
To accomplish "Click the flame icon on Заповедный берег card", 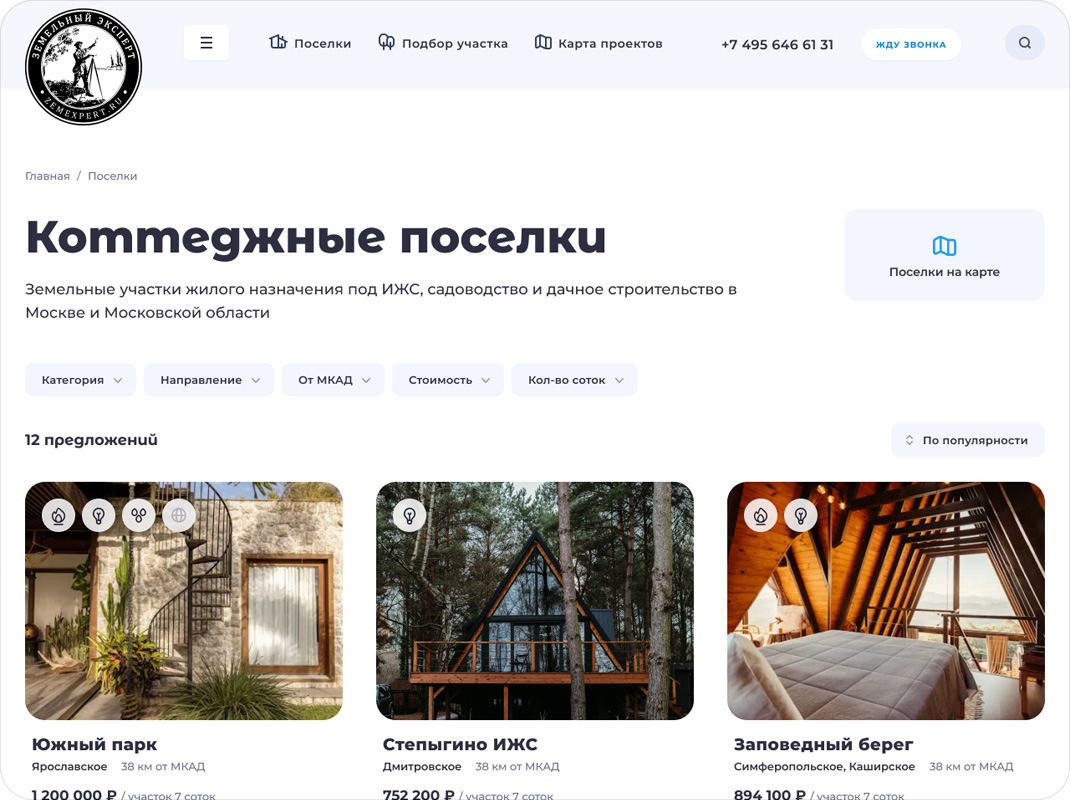I will pos(760,515).
